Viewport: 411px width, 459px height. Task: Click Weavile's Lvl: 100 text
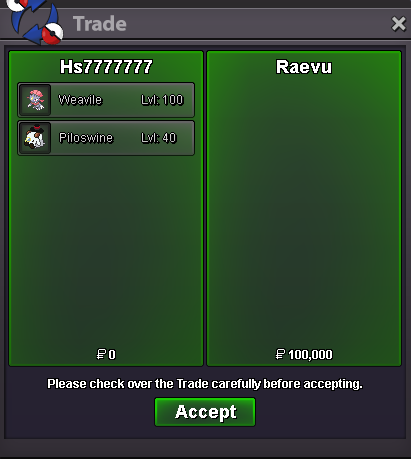[162, 100]
